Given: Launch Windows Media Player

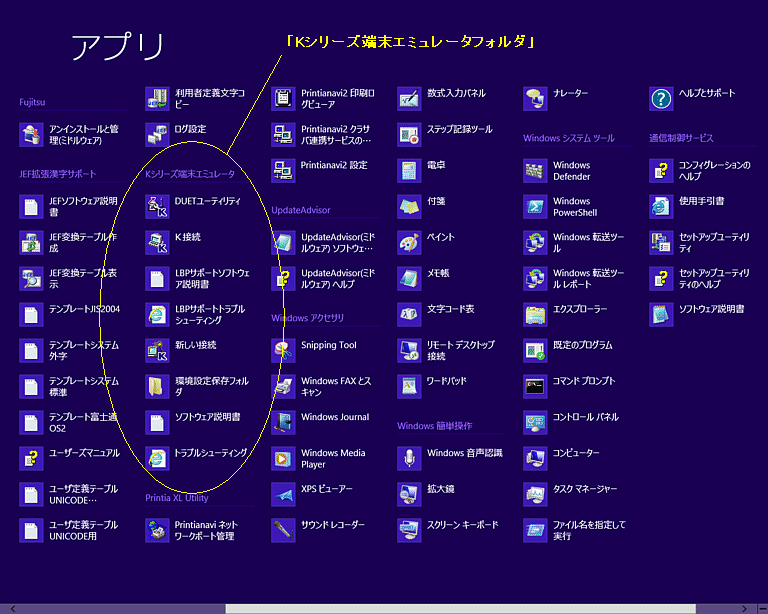Looking at the screenshot, I should 283,458.
